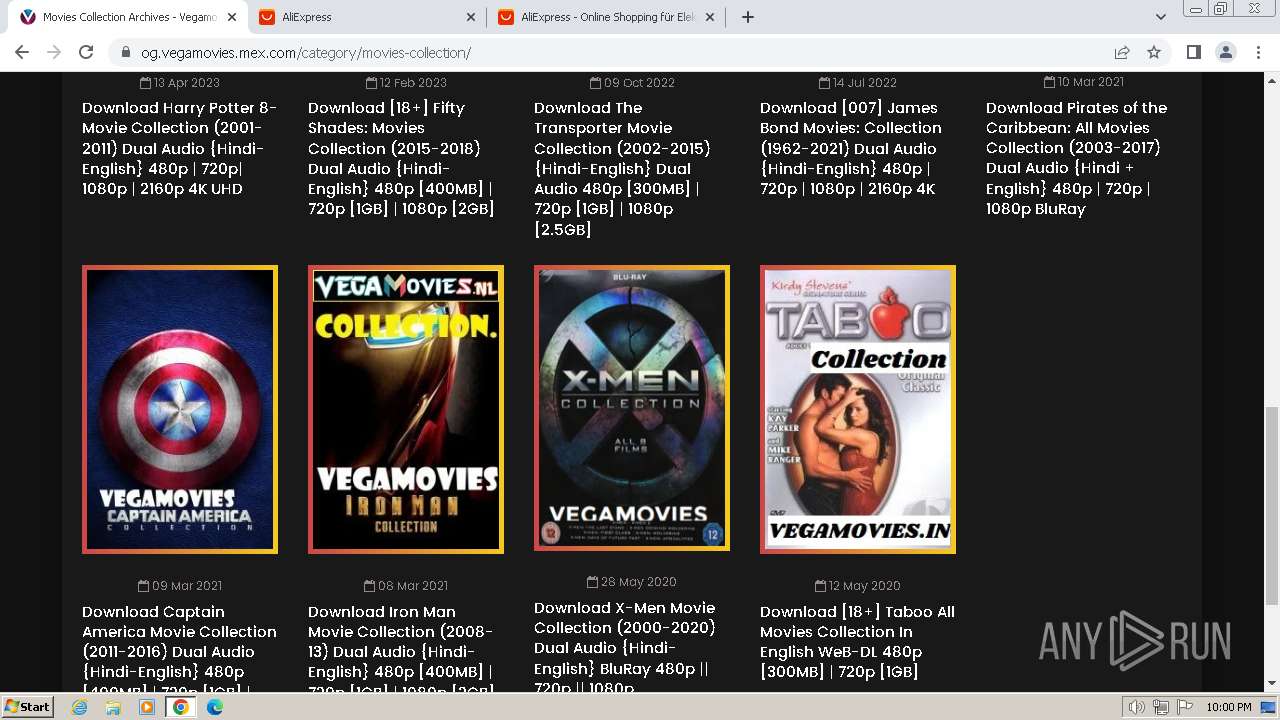Click the taskbar clock showing 10:00 PM
The width and height of the screenshot is (1280, 720).
(x=1228, y=707)
